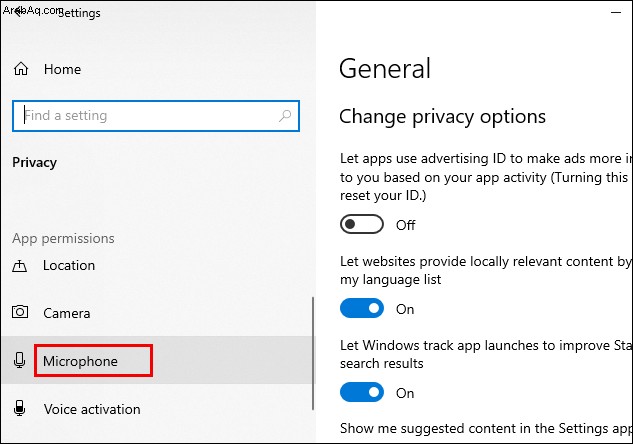
Task: Click the sidebar vertical scrollbar
Action: click(313, 354)
